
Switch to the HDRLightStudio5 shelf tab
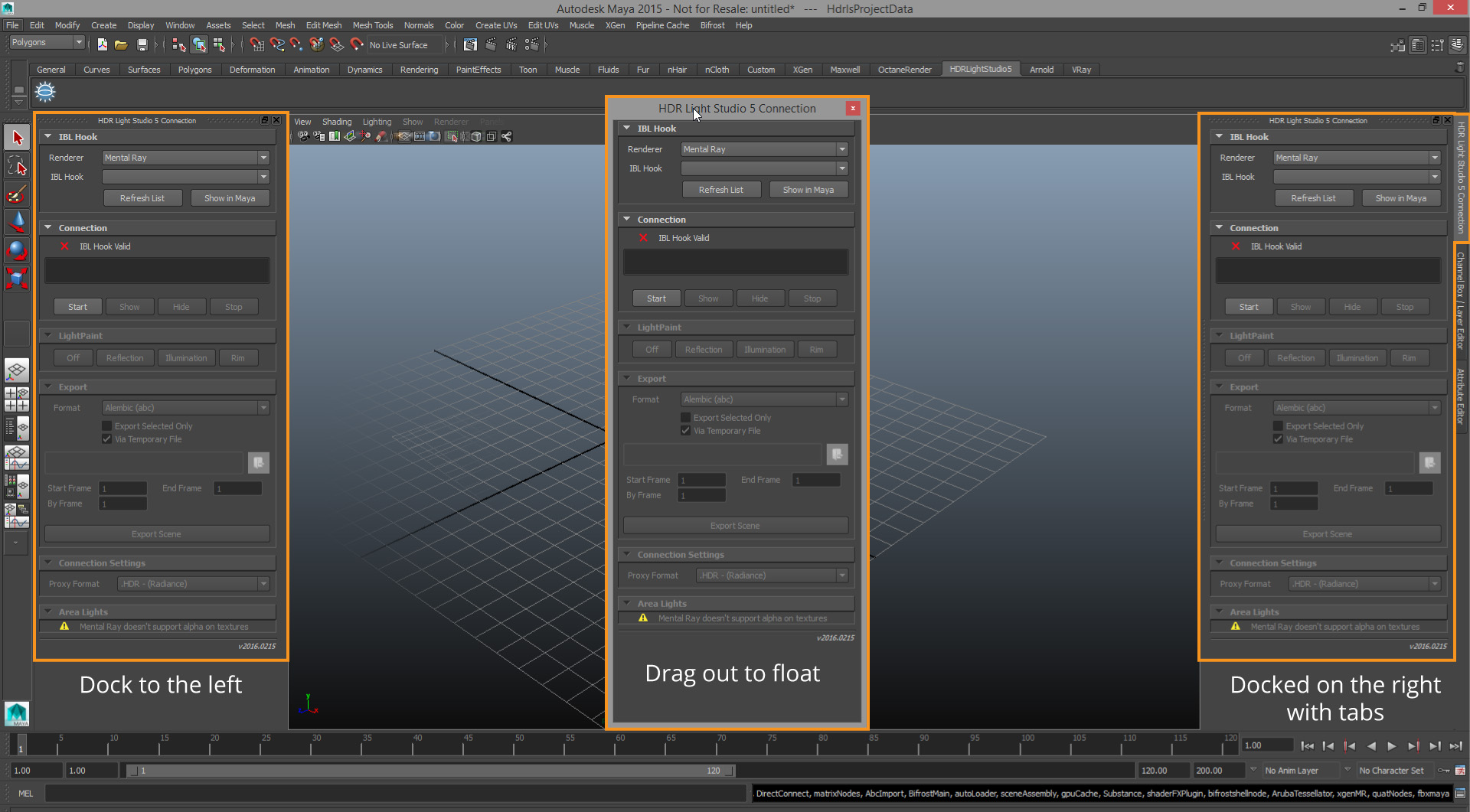981,69
